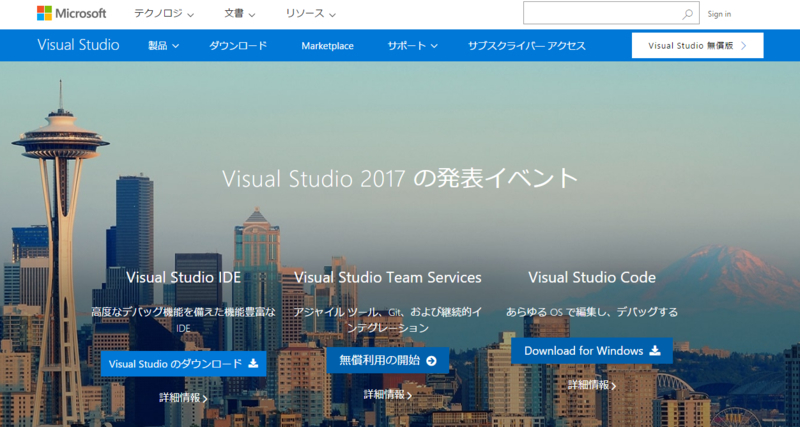Image resolution: width=800 pixels, height=427 pixels.
Task: Click the Download for Windows button
Action: [x=592, y=350]
